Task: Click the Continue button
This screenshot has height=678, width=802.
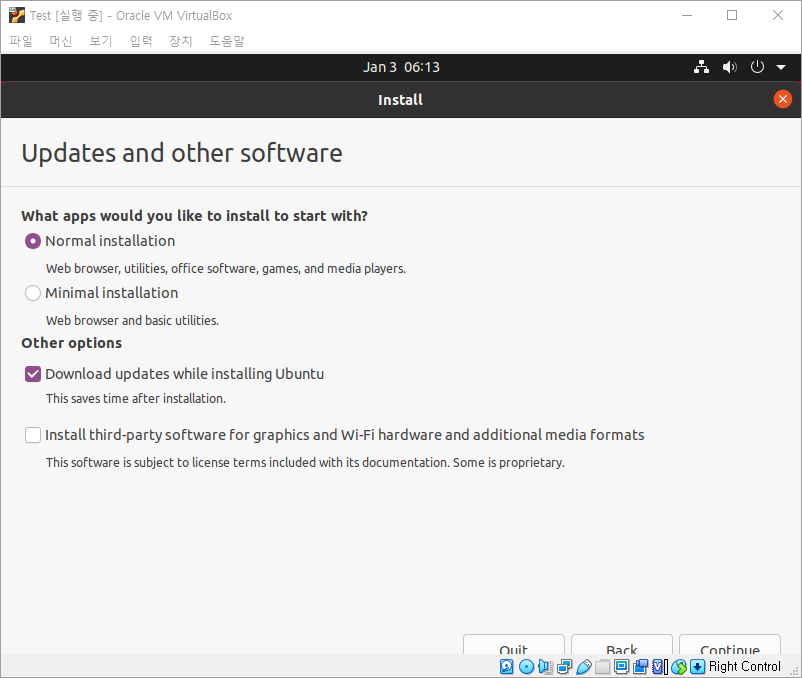Action: tap(730, 645)
